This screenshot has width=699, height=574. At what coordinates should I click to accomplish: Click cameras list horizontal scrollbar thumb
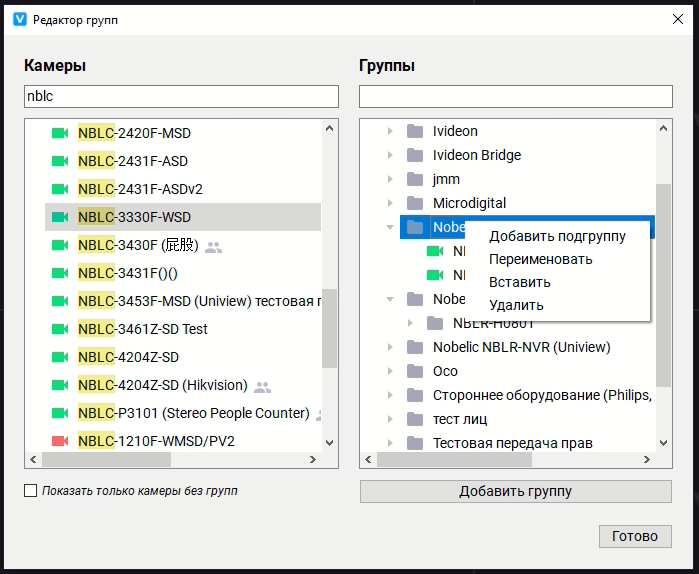coord(106,459)
